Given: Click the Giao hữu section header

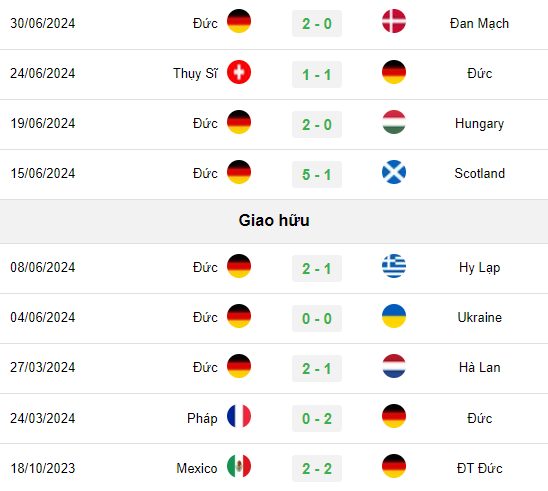Looking at the screenshot, I should 274,221.
